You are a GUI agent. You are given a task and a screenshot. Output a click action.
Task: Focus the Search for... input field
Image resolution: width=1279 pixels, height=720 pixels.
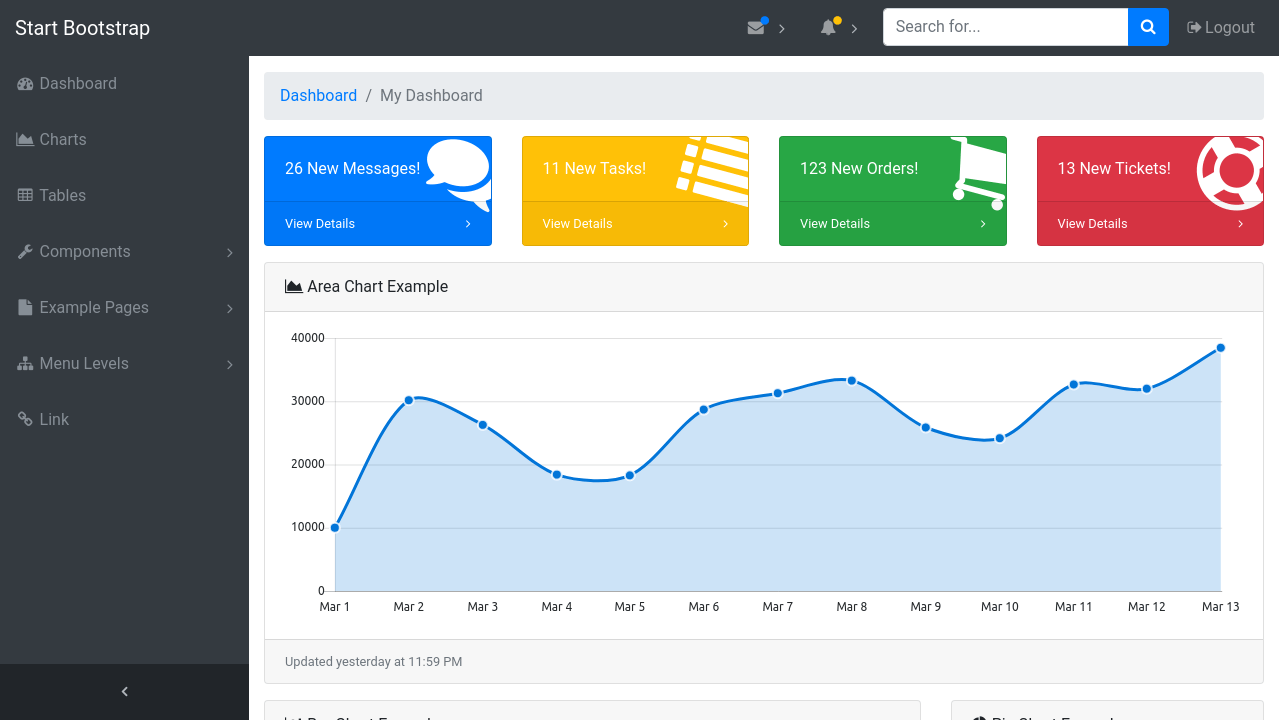1005,28
